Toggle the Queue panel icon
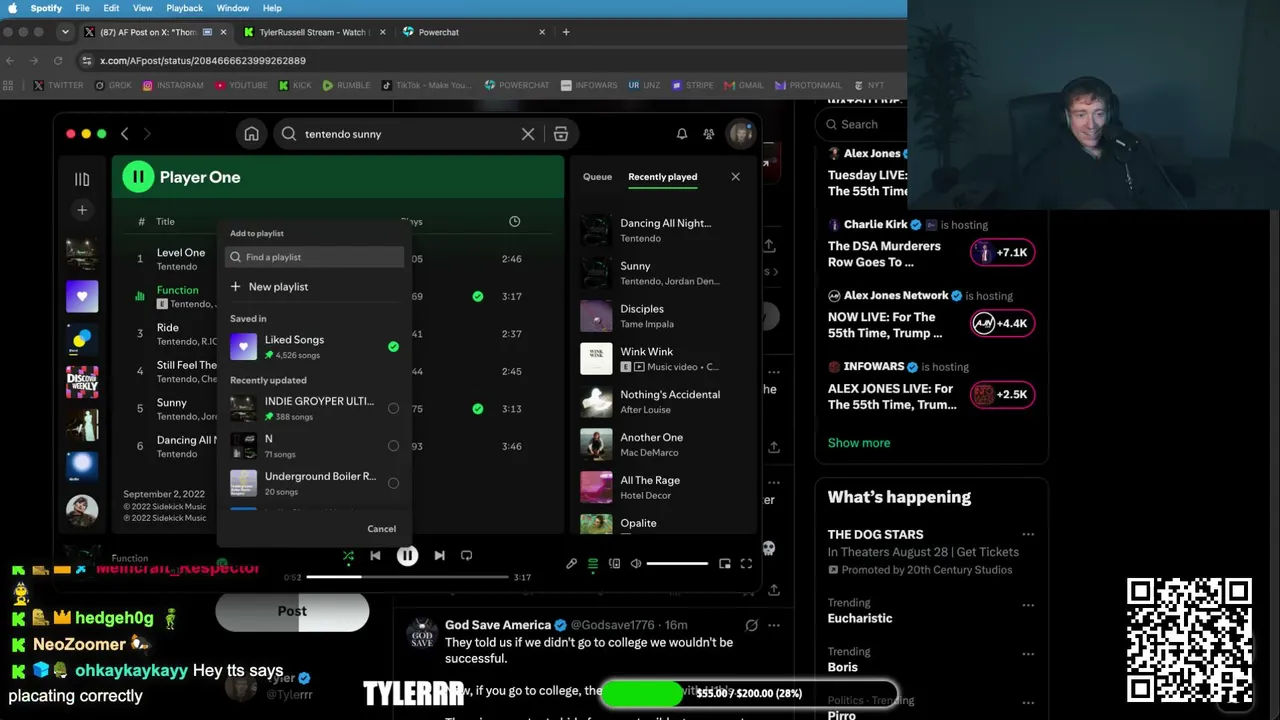The height and width of the screenshot is (720, 1280). (592, 564)
